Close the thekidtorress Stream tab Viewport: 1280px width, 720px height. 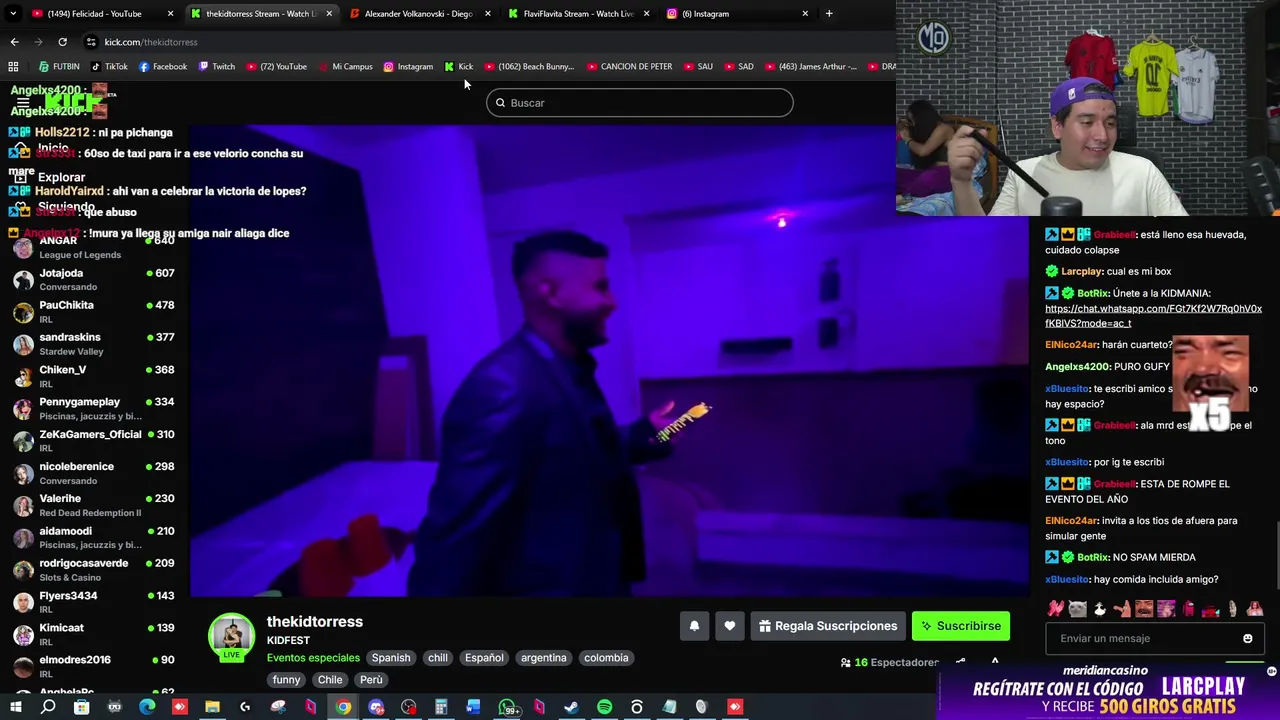tap(329, 14)
